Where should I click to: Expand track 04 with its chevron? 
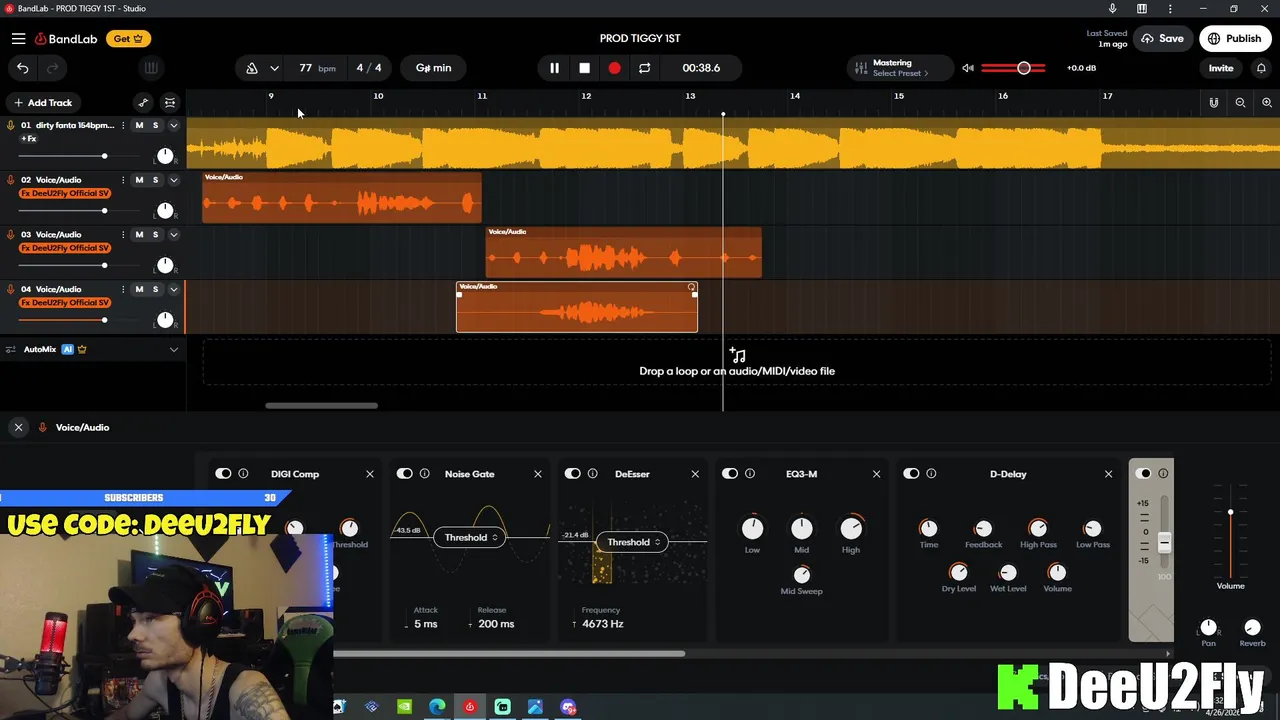click(174, 289)
